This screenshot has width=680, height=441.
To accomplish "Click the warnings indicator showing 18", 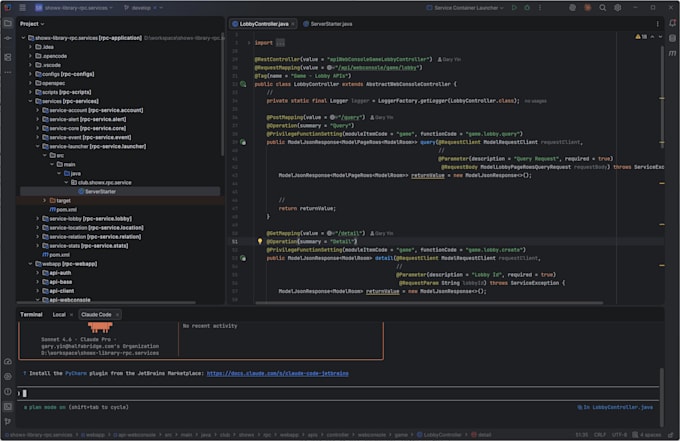I will pos(641,37).
